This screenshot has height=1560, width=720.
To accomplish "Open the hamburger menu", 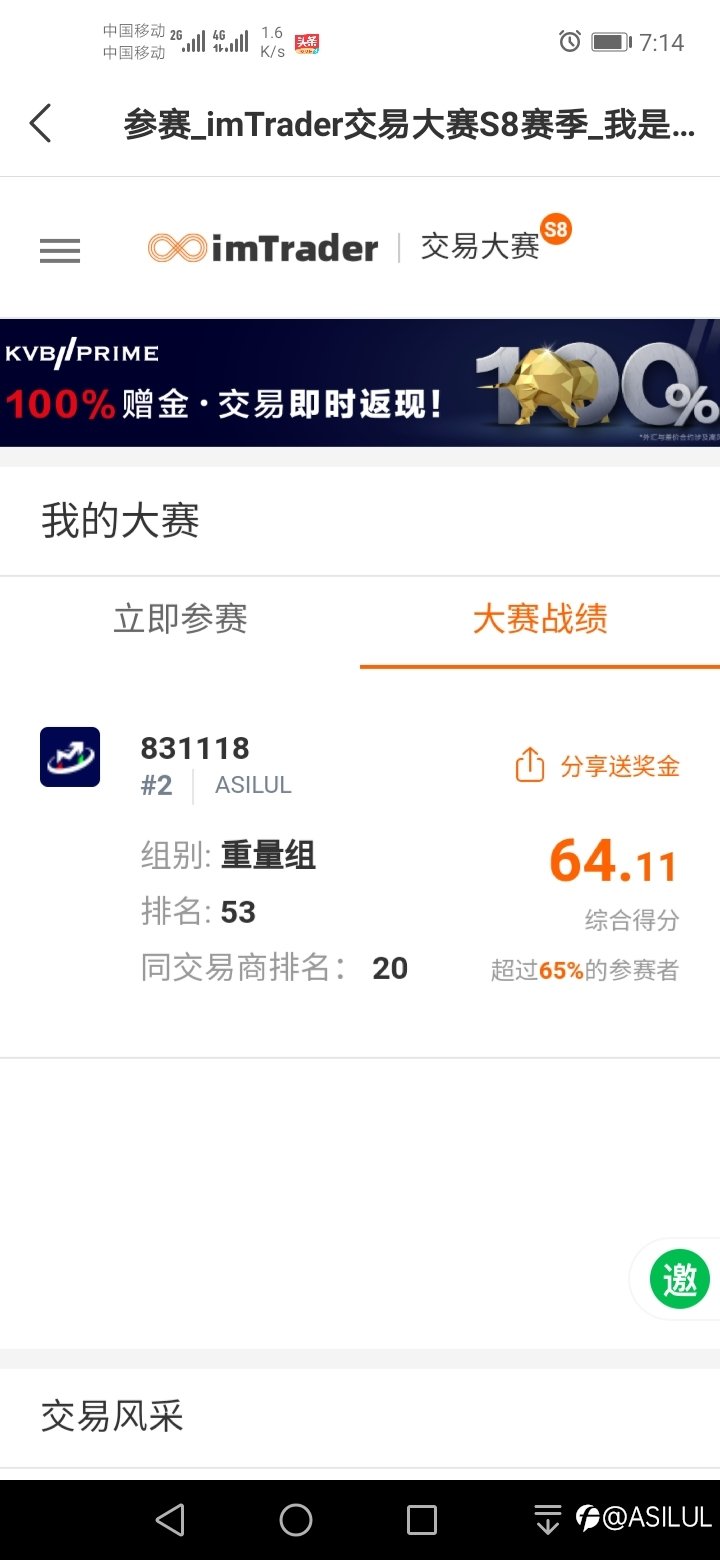I will pos(60,250).
